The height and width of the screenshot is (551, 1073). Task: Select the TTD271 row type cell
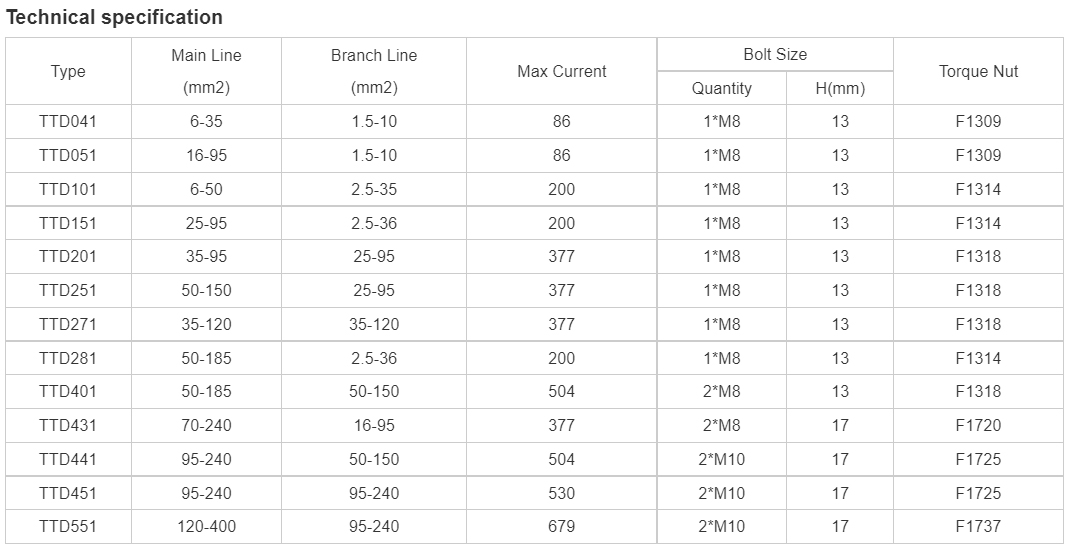click(x=68, y=324)
